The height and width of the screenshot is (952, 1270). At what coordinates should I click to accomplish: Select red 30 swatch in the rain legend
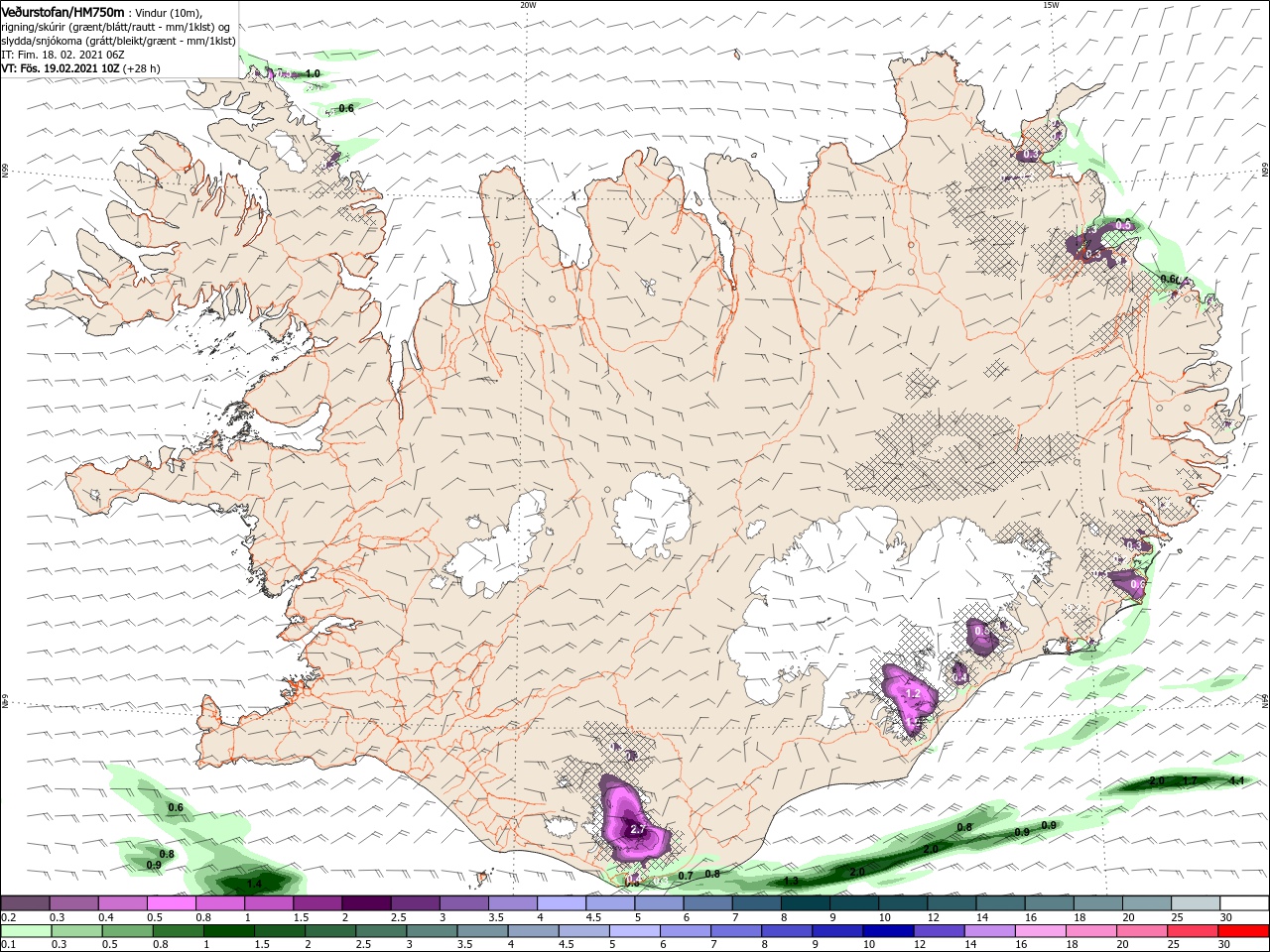coord(1245,931)
